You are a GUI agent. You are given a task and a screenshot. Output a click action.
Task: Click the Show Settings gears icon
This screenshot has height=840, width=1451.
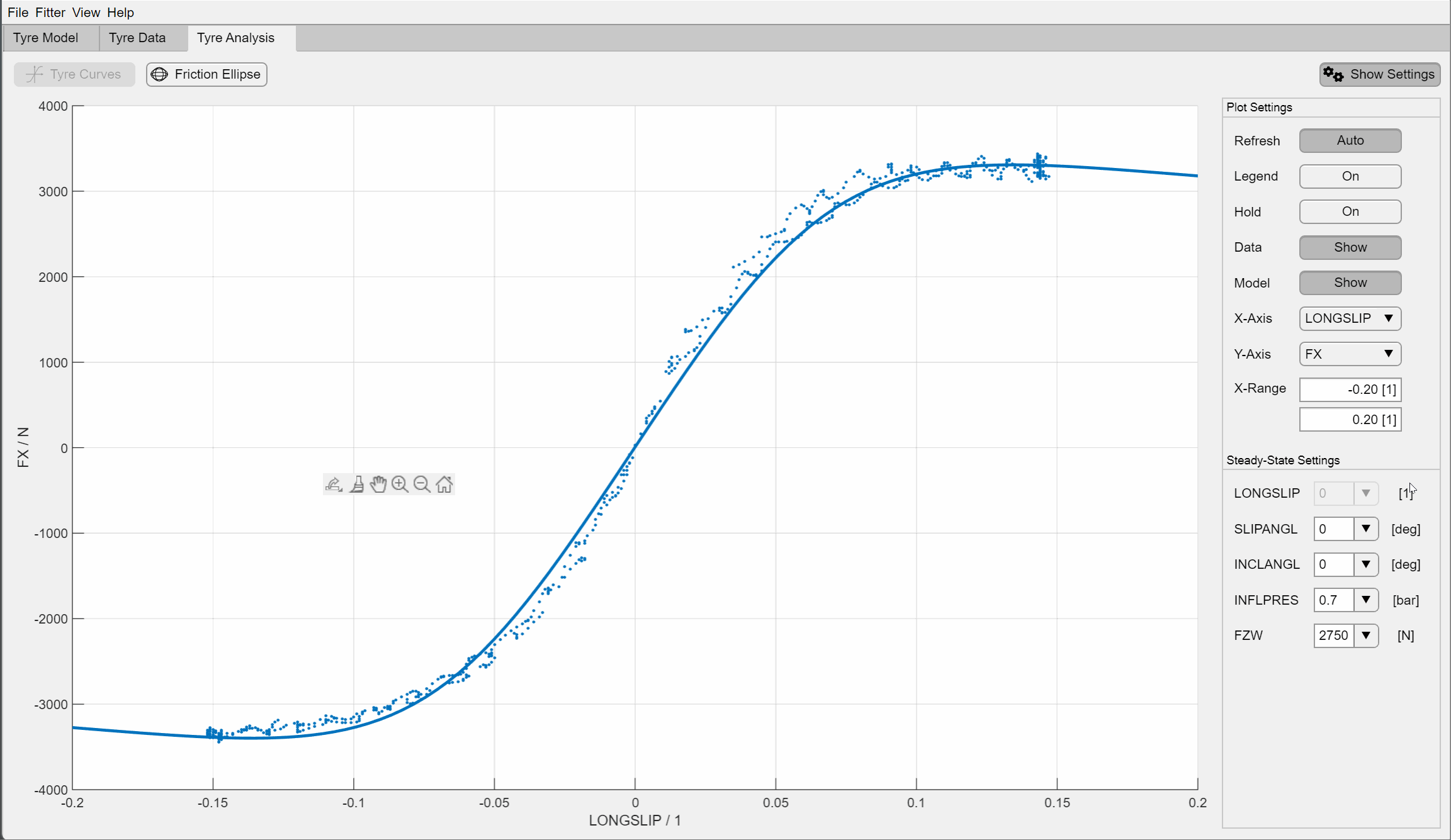click(x=1333, y=74)
